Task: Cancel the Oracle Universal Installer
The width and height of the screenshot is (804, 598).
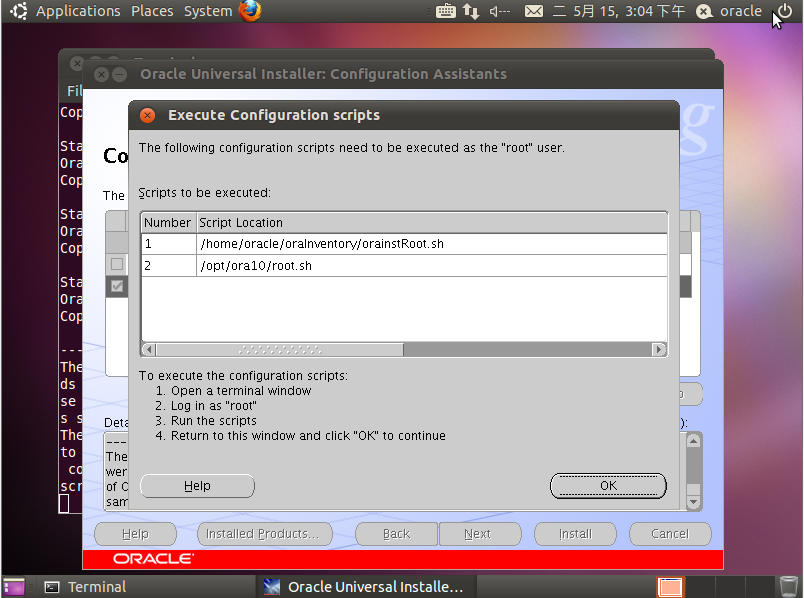Action: pos(670,534)
